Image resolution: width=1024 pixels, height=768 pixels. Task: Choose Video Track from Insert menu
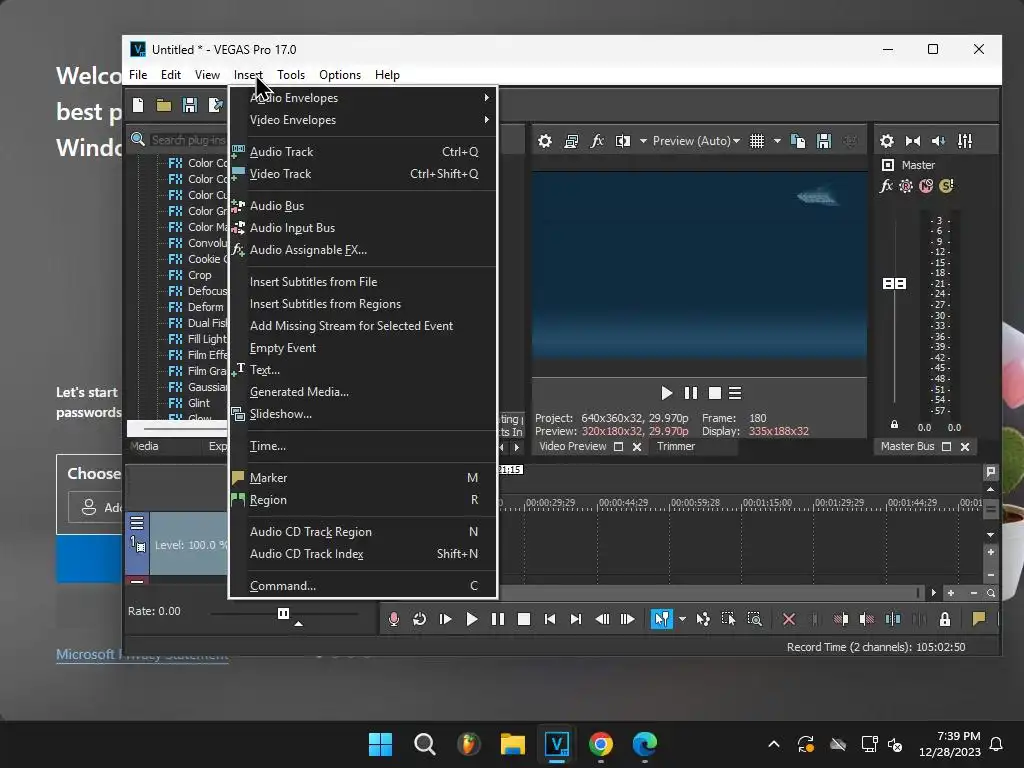pos(363,174)
